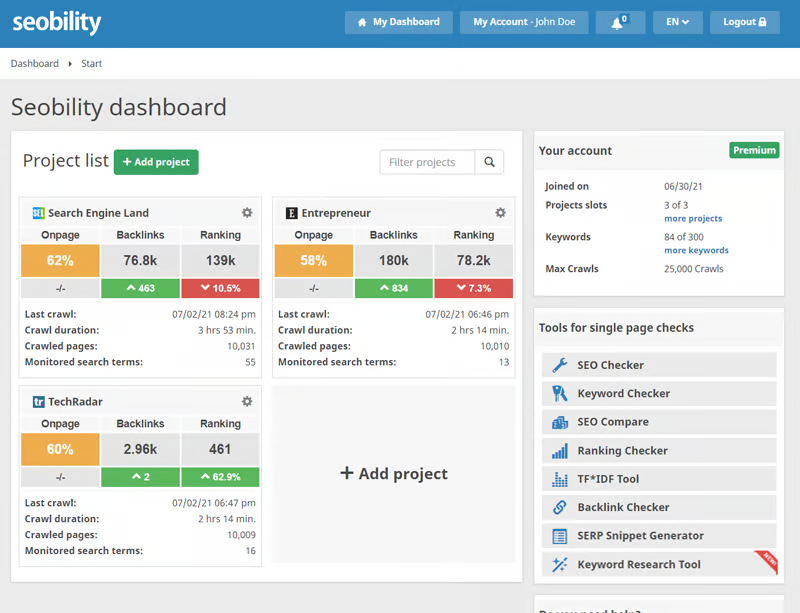Screen dimensions: 800x613
Task: Open the more keywords link
Action: (x=696, y=250)
